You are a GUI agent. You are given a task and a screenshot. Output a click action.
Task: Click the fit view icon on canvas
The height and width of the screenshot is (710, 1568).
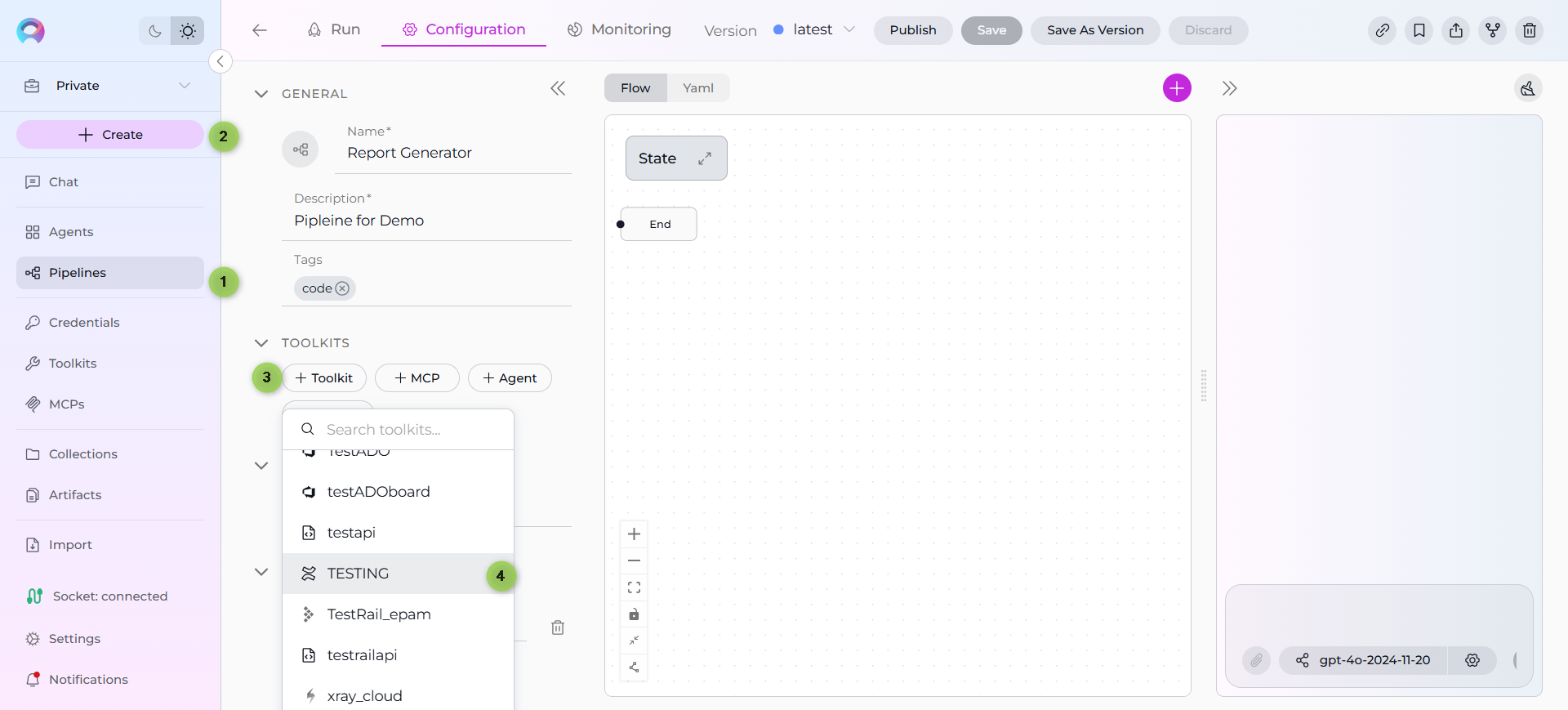click(634, 587)
